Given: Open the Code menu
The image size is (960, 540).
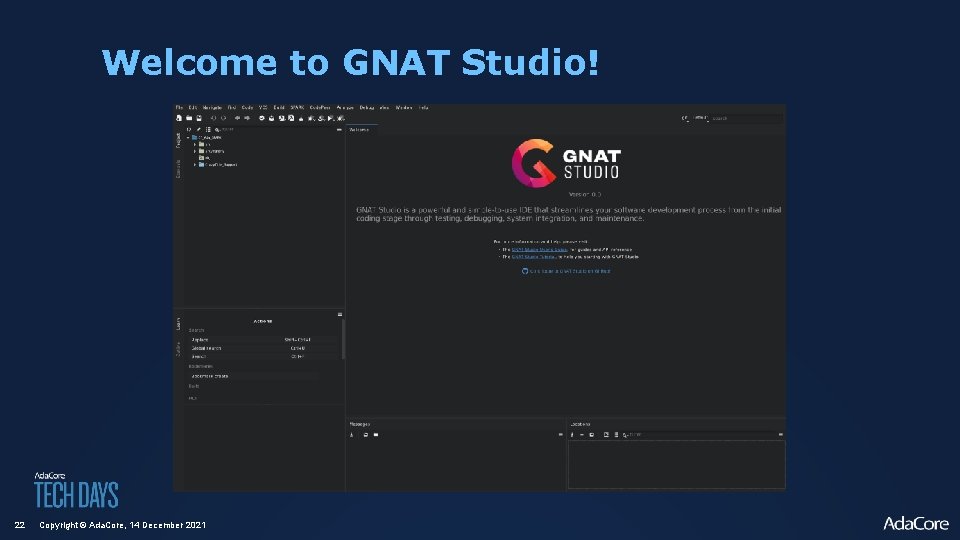Looking at the screenshot, I should point(247,108).
